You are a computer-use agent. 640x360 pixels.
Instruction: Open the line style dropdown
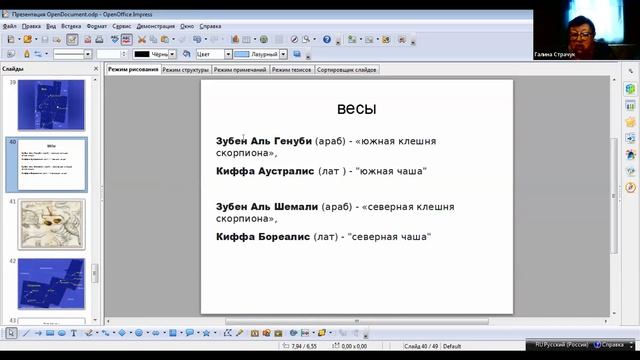(88, 54)
